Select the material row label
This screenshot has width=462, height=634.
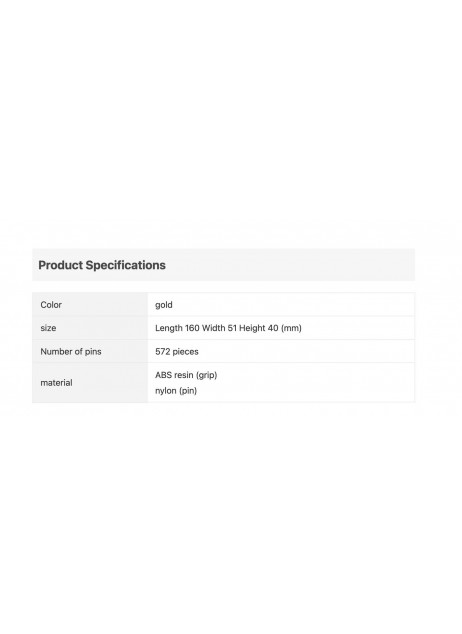pyautogui.click(x=56, y=383)
